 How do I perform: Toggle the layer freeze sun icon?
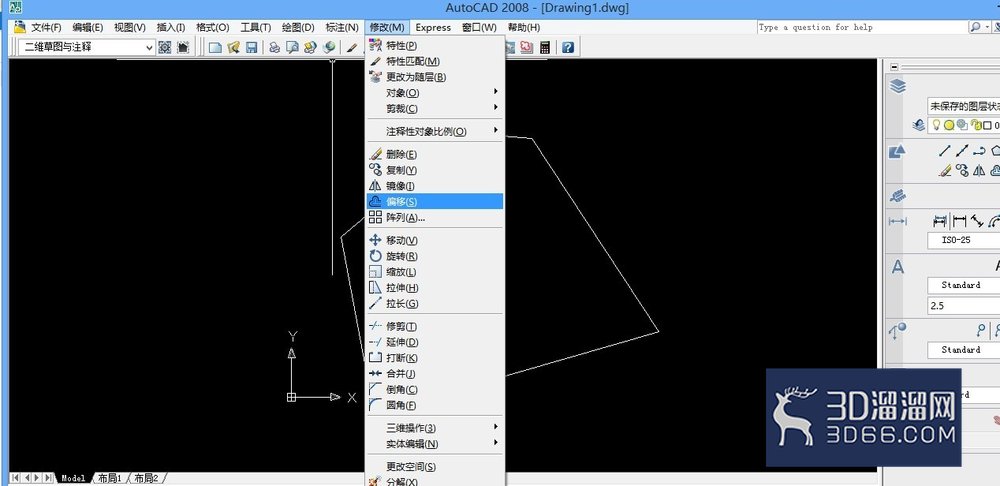[948, 125]
